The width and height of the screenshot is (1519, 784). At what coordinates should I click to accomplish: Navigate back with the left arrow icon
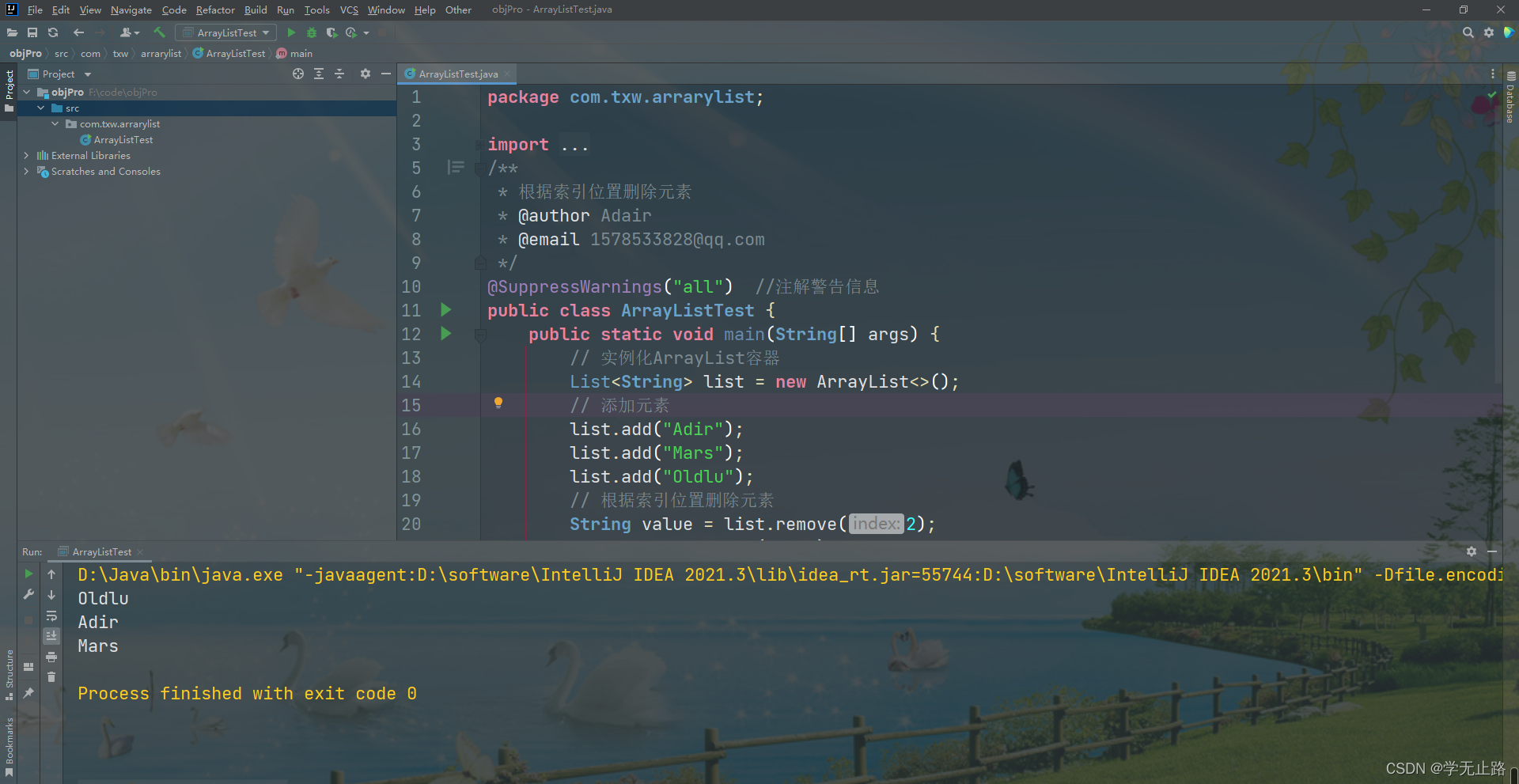78,32
